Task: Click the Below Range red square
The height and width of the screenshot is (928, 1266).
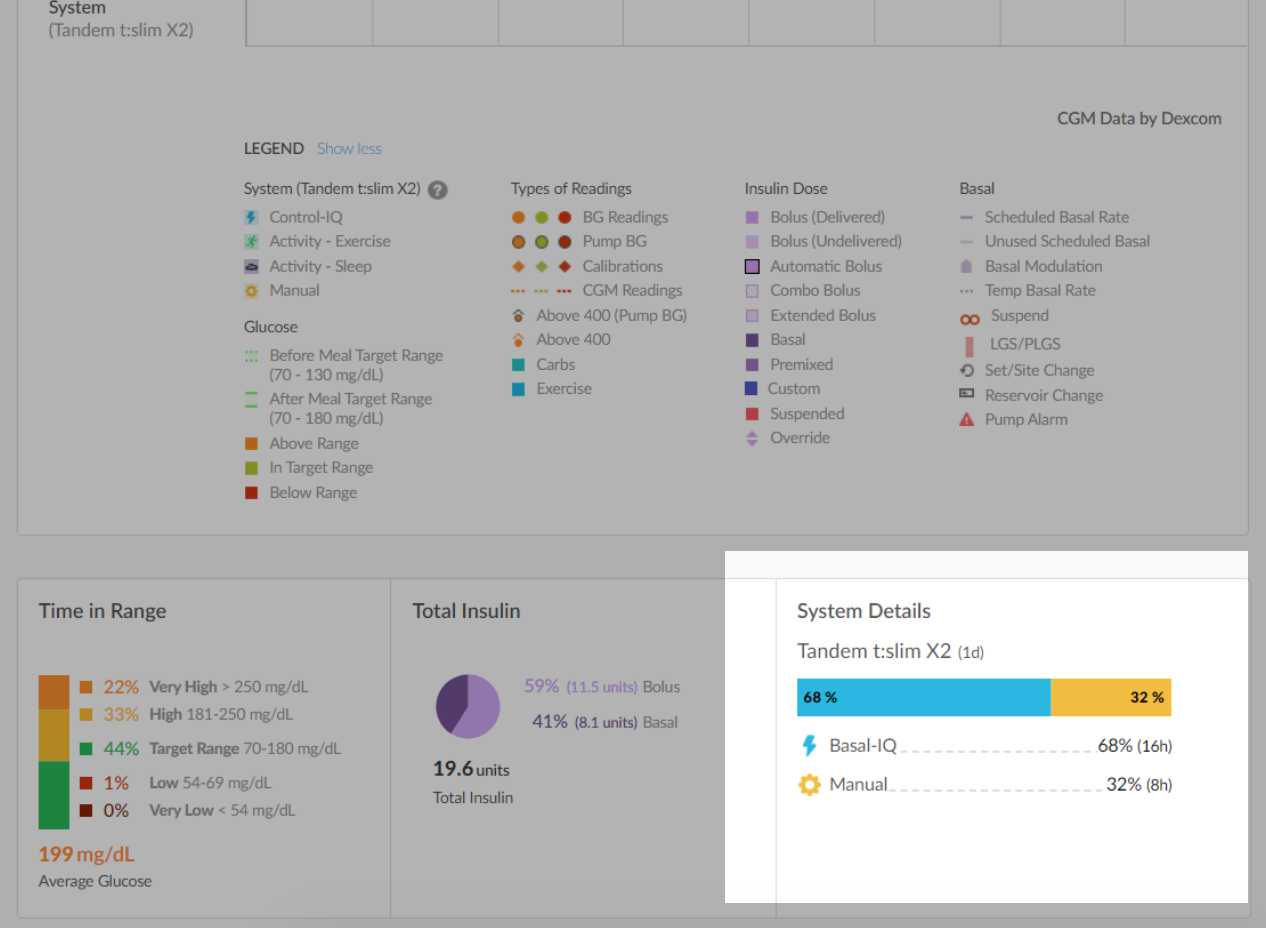Action: 251,493
